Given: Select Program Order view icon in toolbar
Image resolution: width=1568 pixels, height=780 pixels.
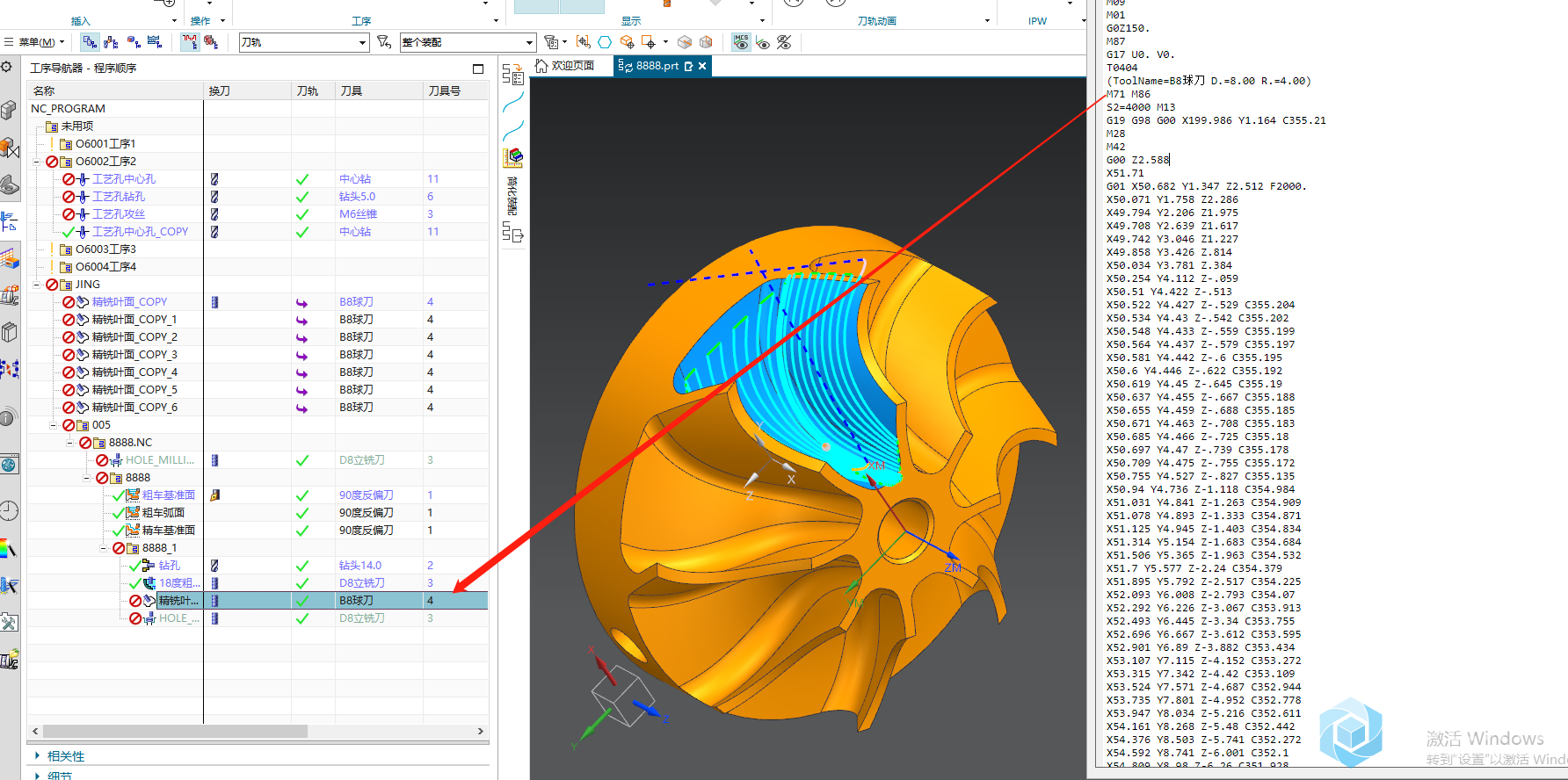Looking at the screenshot, I should click(x=90, y=42).
